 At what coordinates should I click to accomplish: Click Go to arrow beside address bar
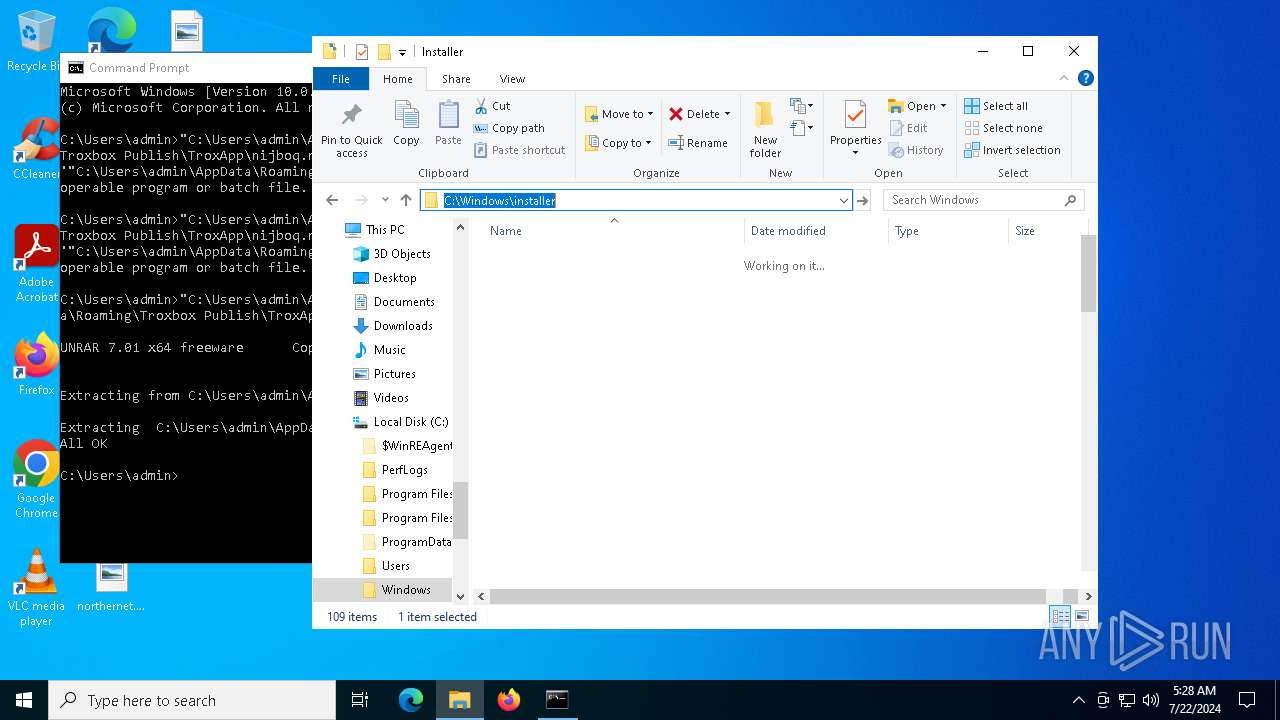pos(863,200)
